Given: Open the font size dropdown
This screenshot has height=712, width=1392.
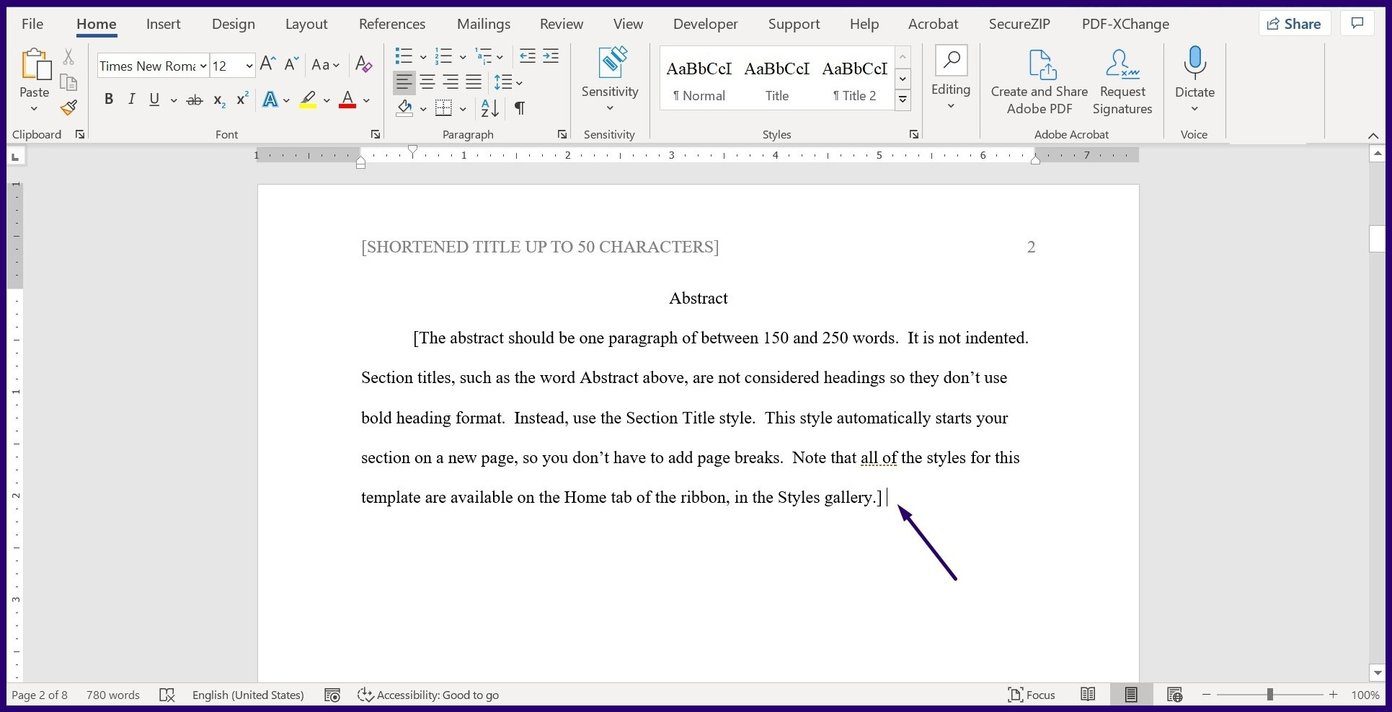Looking at the screenshot, I should click(x=249, y=66).
